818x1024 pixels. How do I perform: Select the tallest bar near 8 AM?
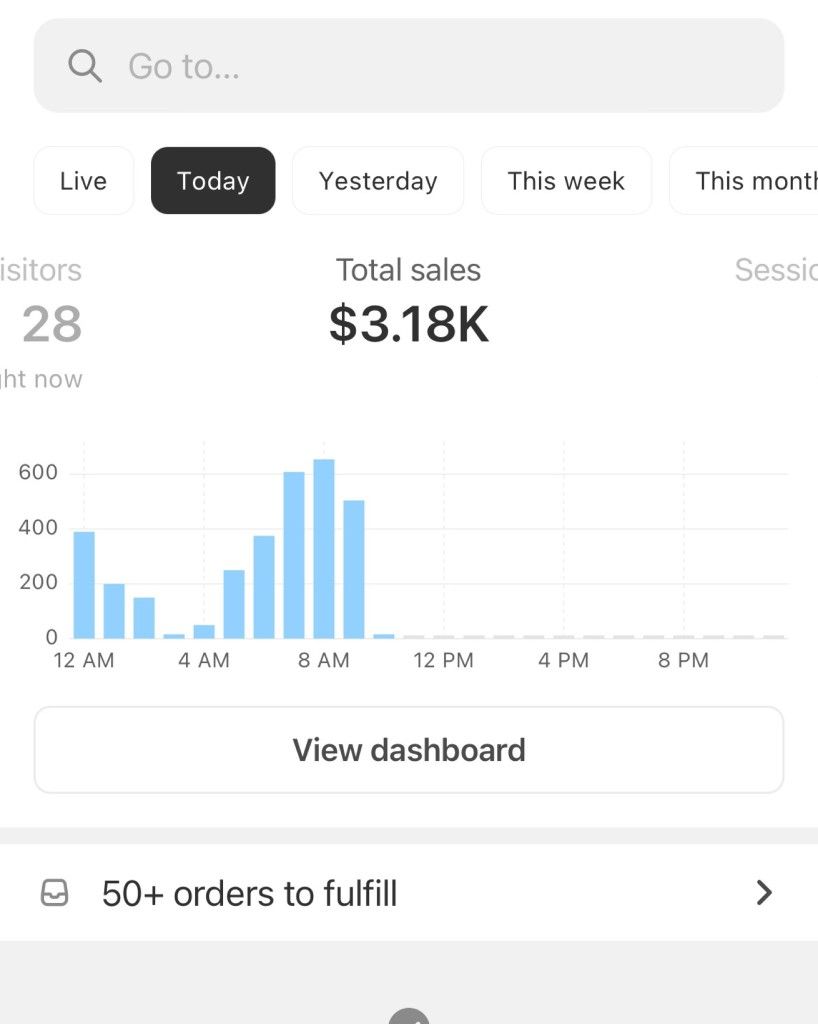point(324,545)
